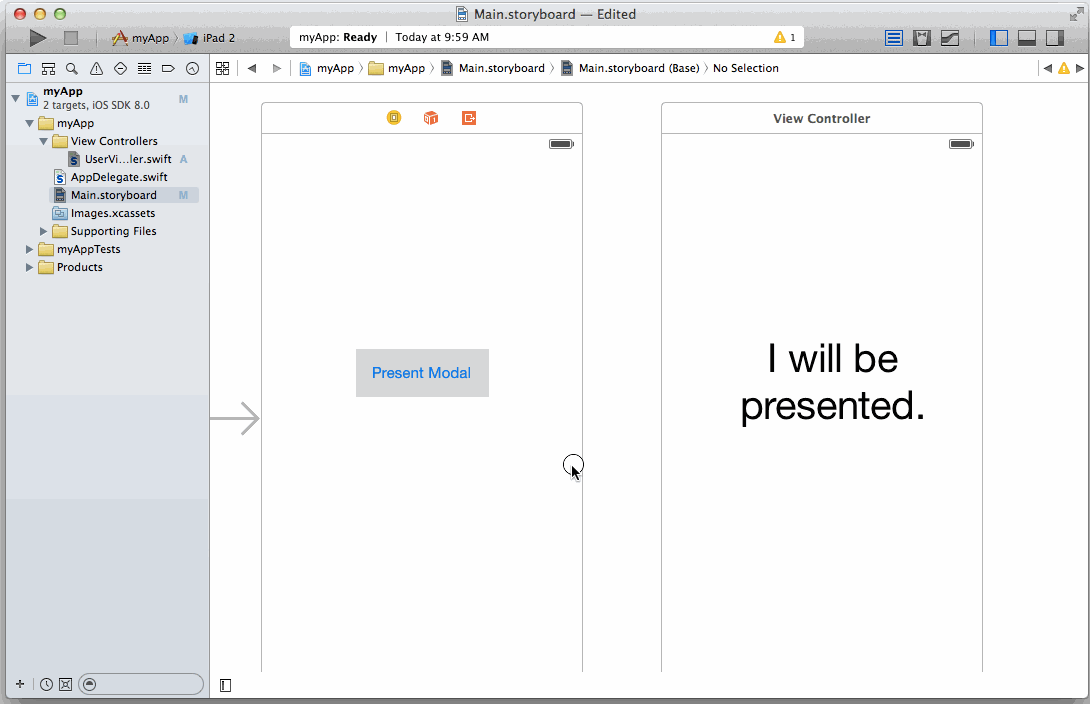
Task: Click the navigator filter search field
Action: click(x=141, y=685)
